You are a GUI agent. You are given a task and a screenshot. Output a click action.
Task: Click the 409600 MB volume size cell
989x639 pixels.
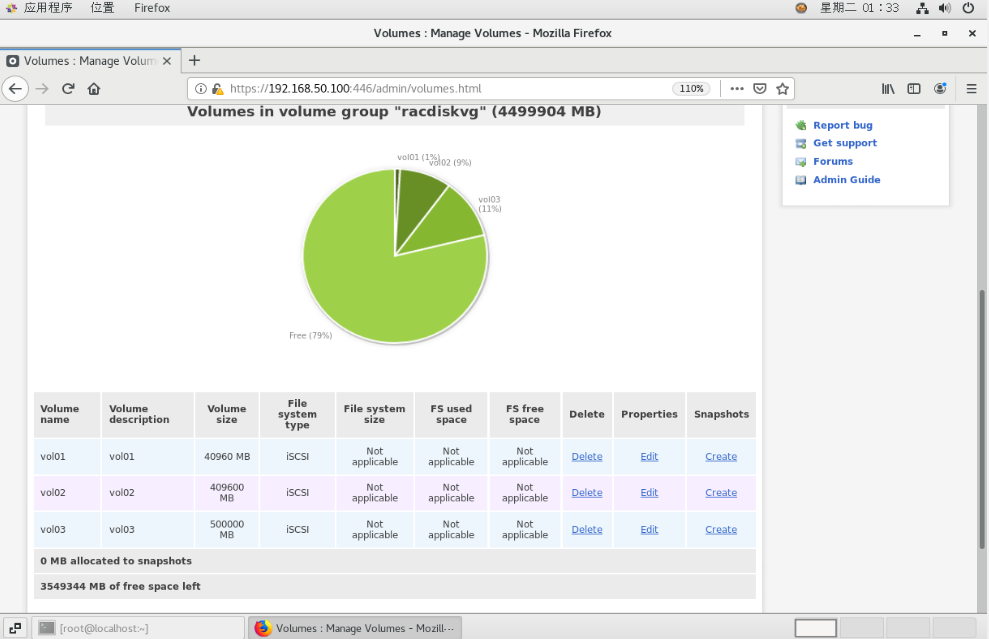click(227, 493)
